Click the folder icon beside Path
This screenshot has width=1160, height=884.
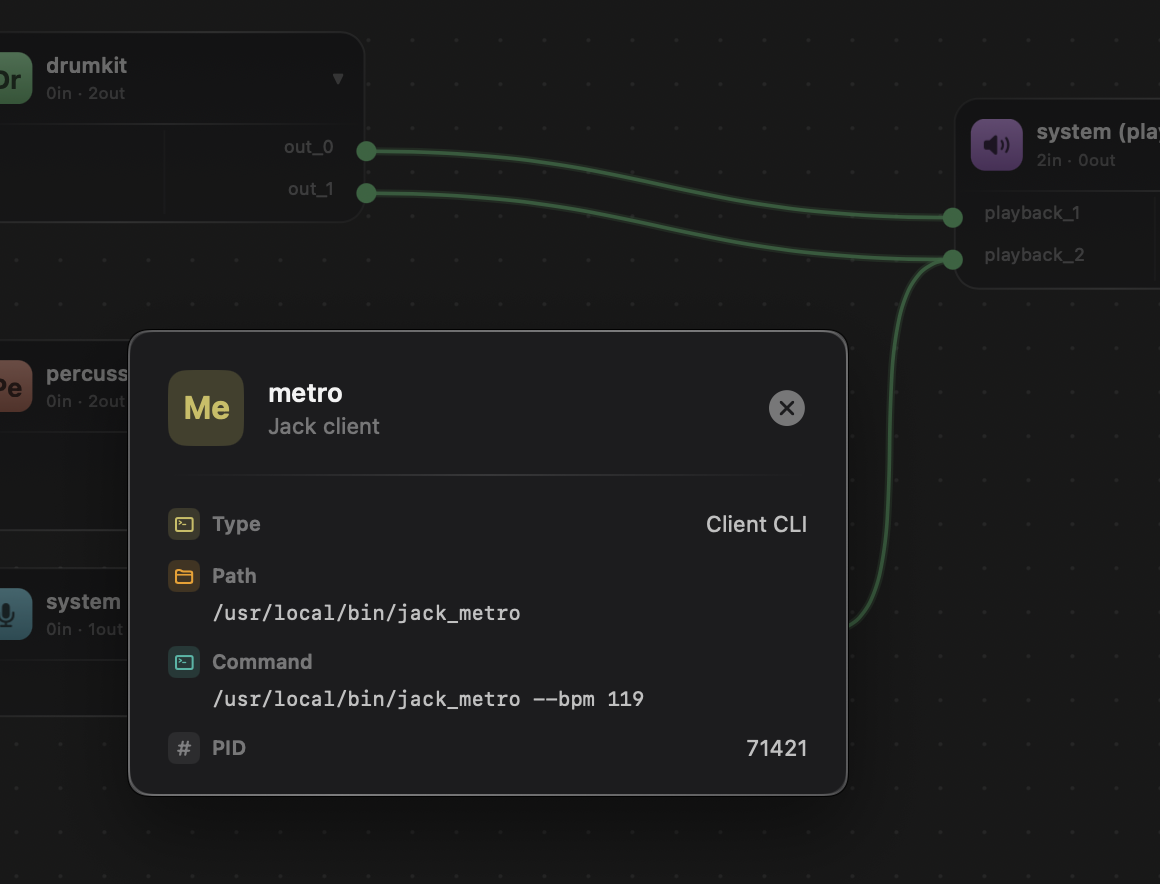click(184, 576)
